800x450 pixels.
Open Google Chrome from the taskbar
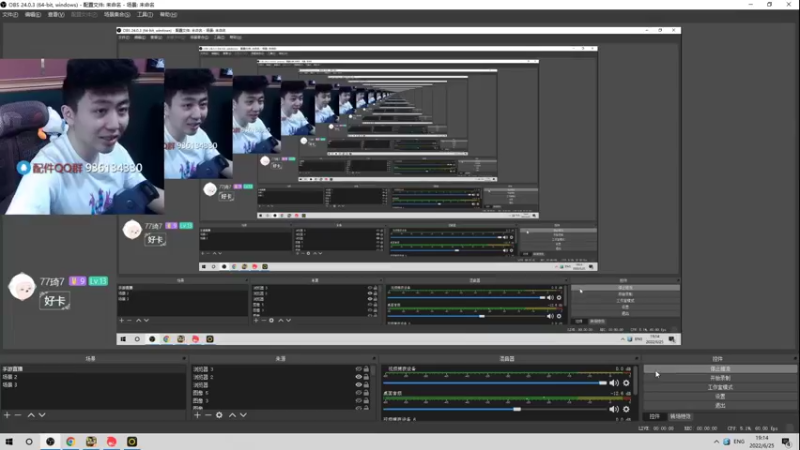(x=70, y=442)
